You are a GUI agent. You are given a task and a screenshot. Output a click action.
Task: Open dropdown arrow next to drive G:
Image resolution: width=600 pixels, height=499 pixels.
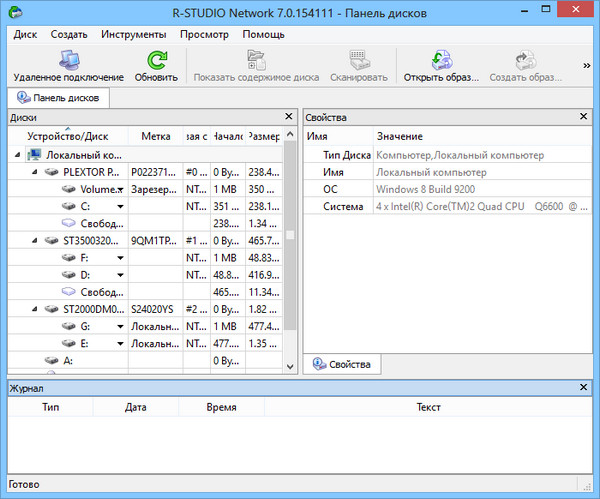(120, 326)
